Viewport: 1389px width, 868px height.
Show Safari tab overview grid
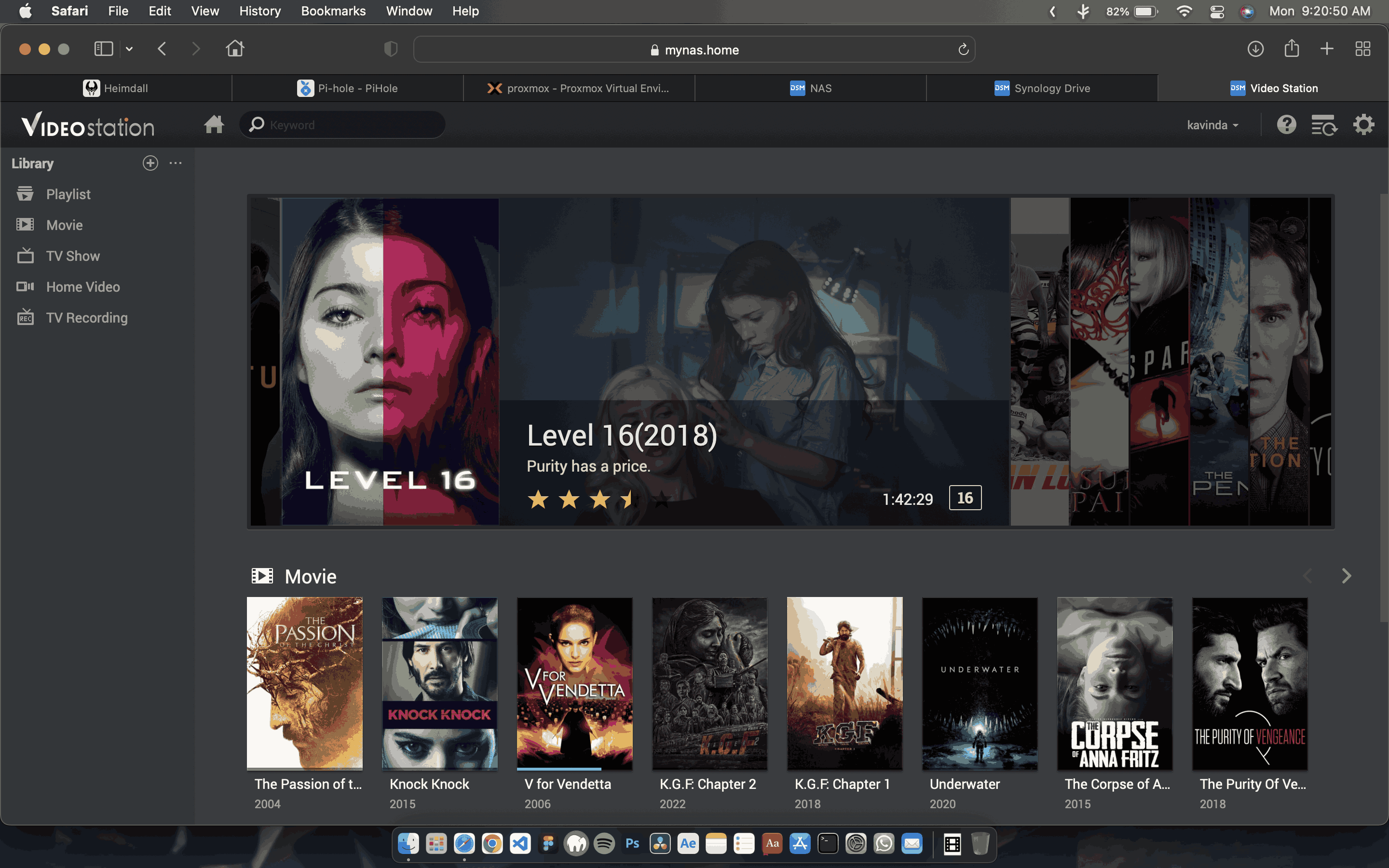pos(1362,49)
